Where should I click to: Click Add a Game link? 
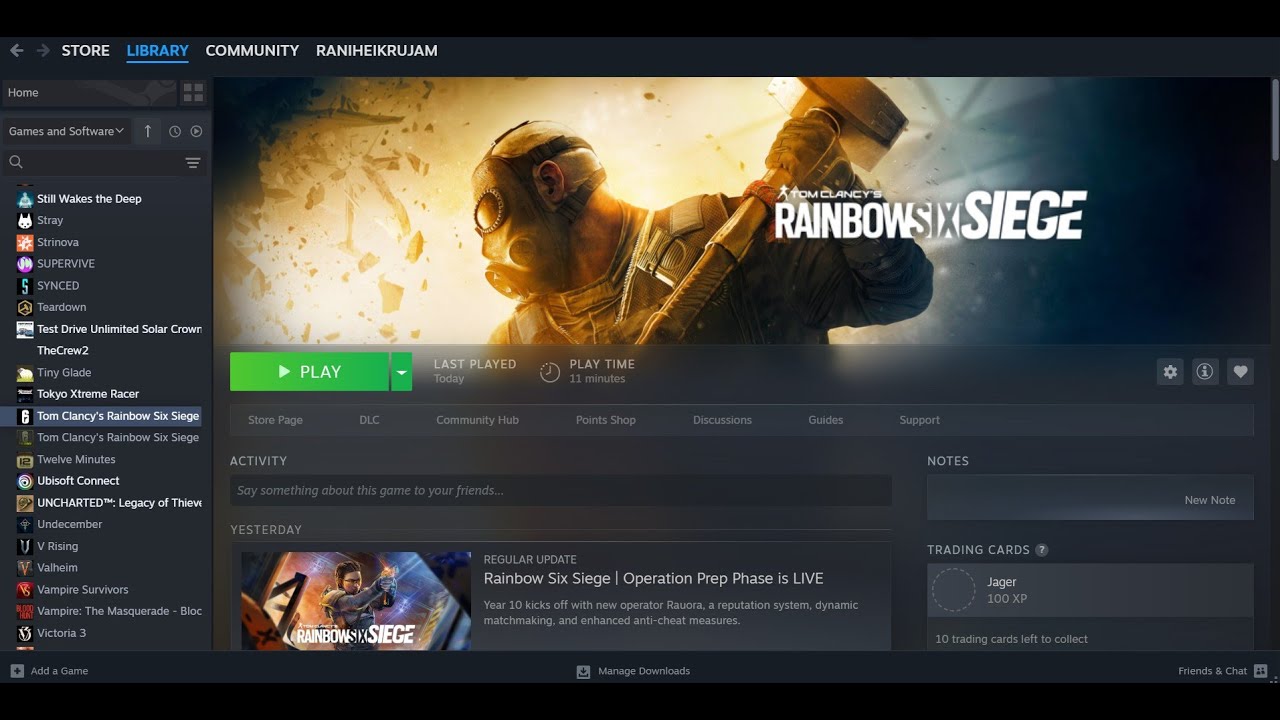59,671
